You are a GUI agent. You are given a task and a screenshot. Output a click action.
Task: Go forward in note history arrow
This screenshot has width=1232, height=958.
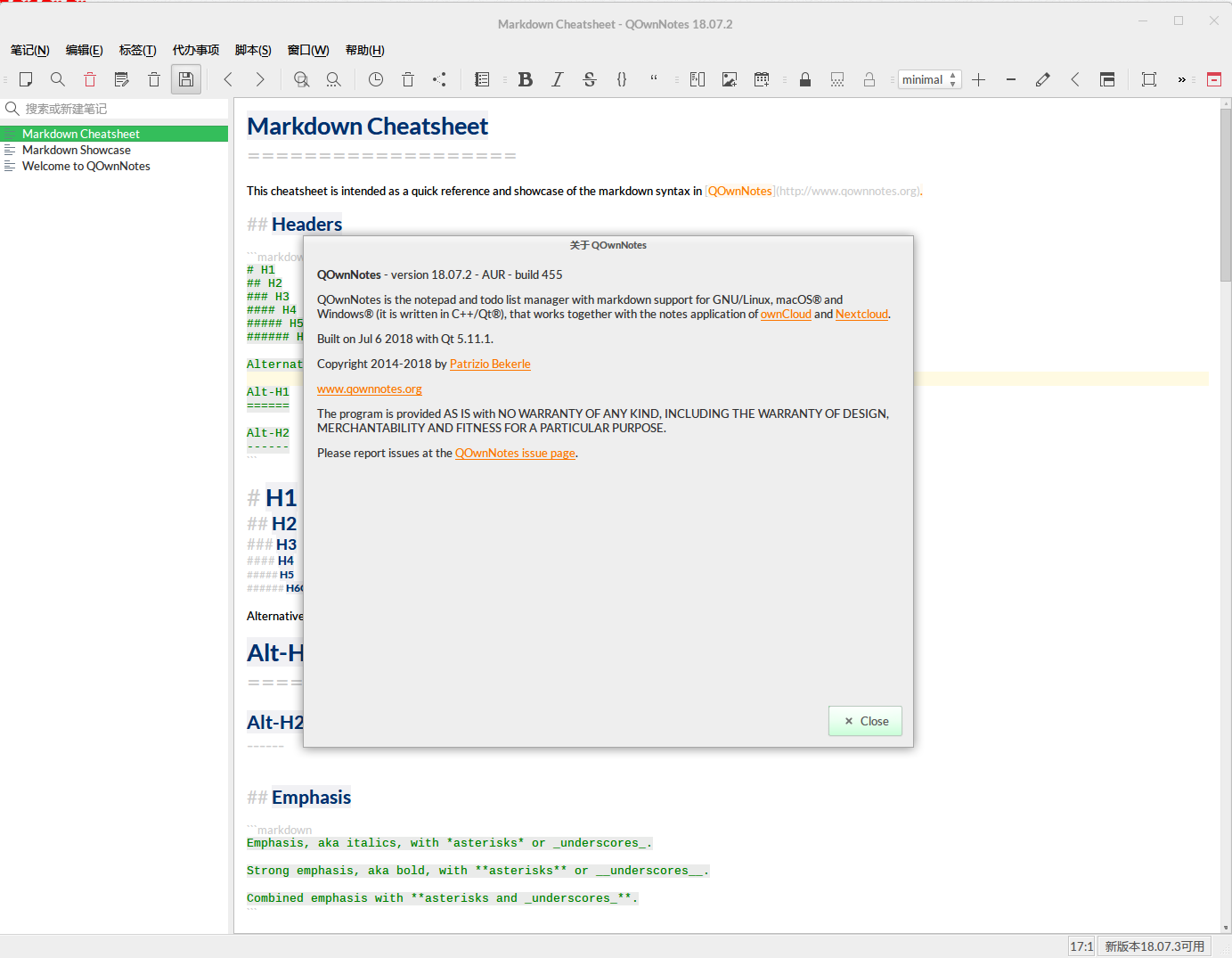click(260, 79)
